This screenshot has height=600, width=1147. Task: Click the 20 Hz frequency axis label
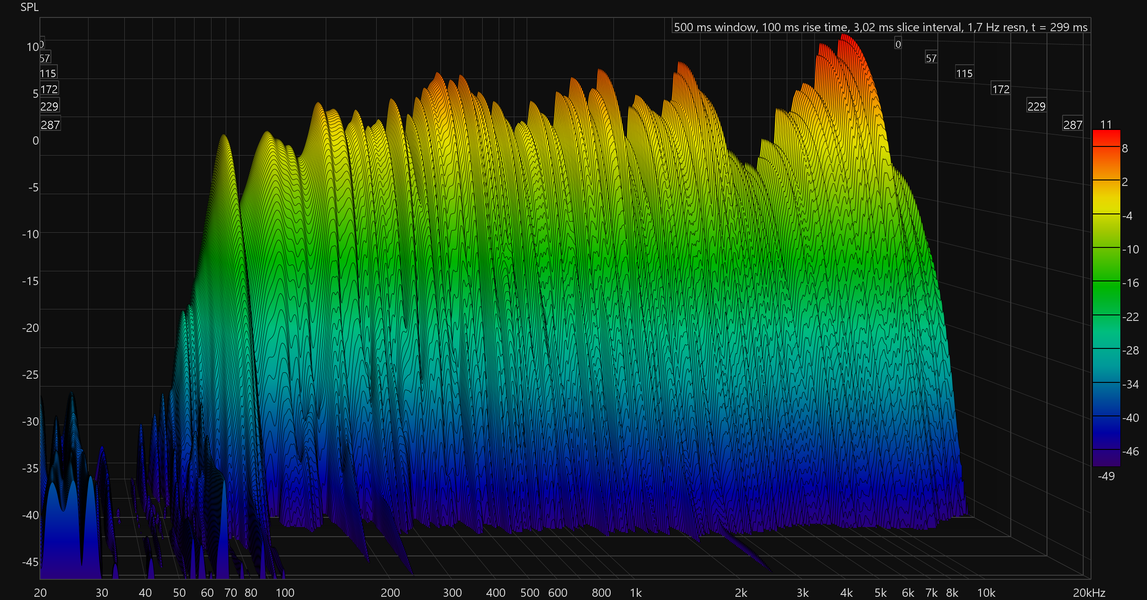pyautogui.click(x=40, y=593)
